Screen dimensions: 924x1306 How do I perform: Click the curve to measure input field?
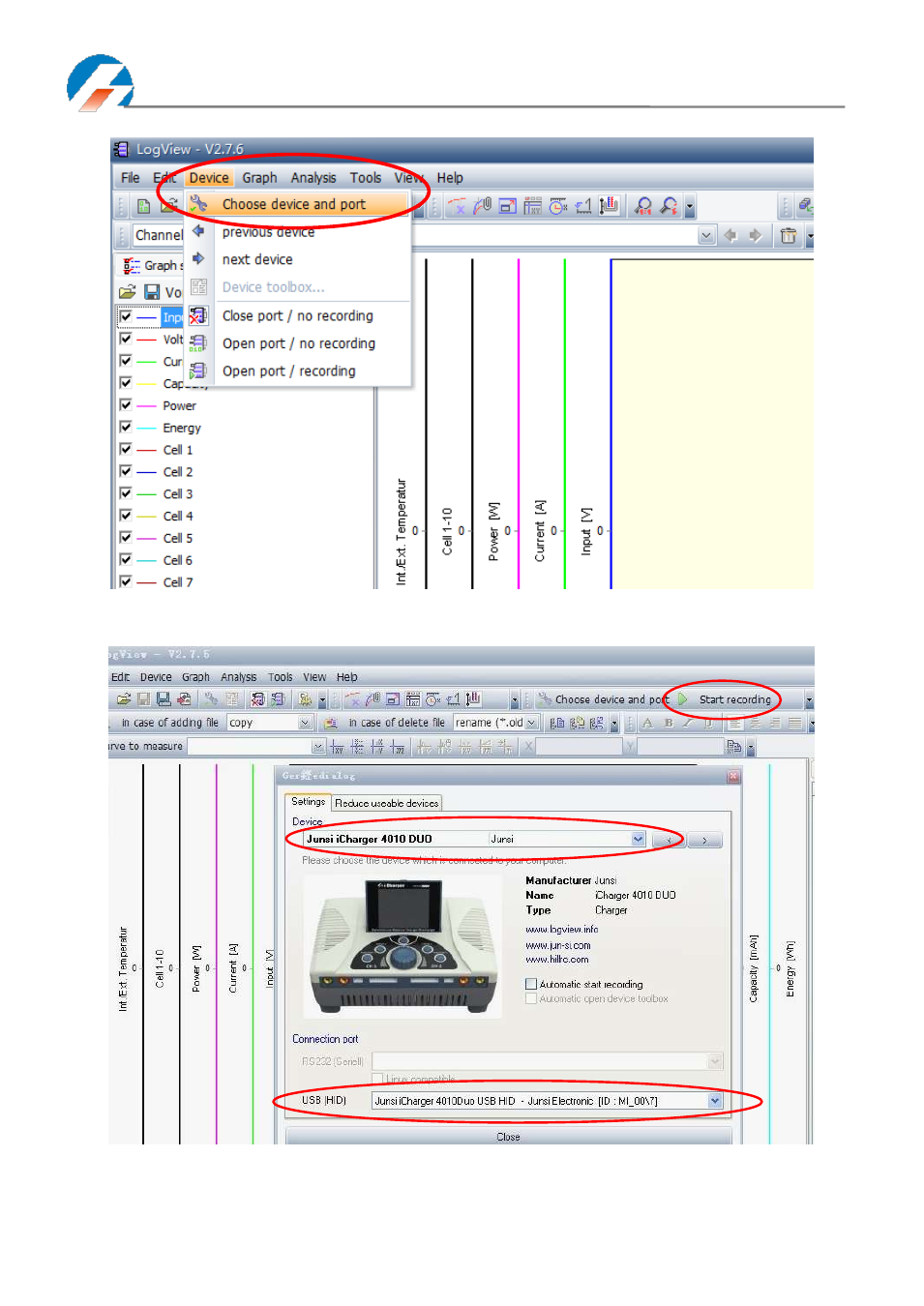[x=256, y=747]
